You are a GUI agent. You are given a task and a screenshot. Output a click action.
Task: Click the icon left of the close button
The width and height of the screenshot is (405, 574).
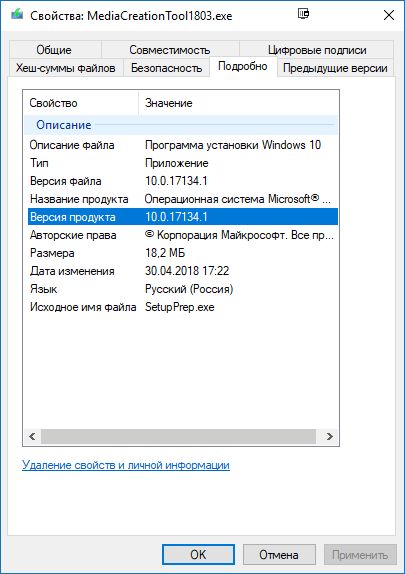(x=303, y=14)
